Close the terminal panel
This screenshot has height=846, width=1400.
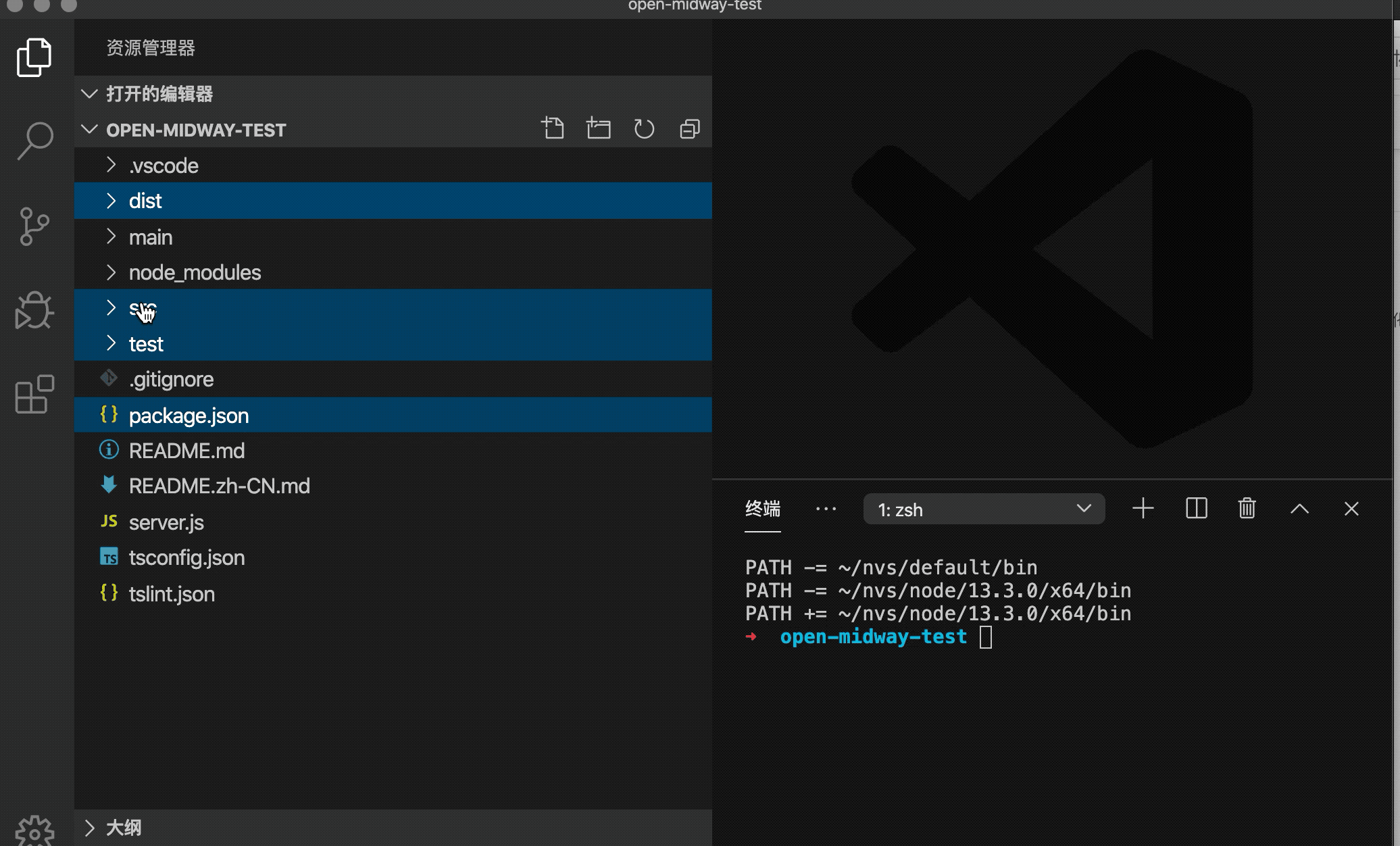1351,509
